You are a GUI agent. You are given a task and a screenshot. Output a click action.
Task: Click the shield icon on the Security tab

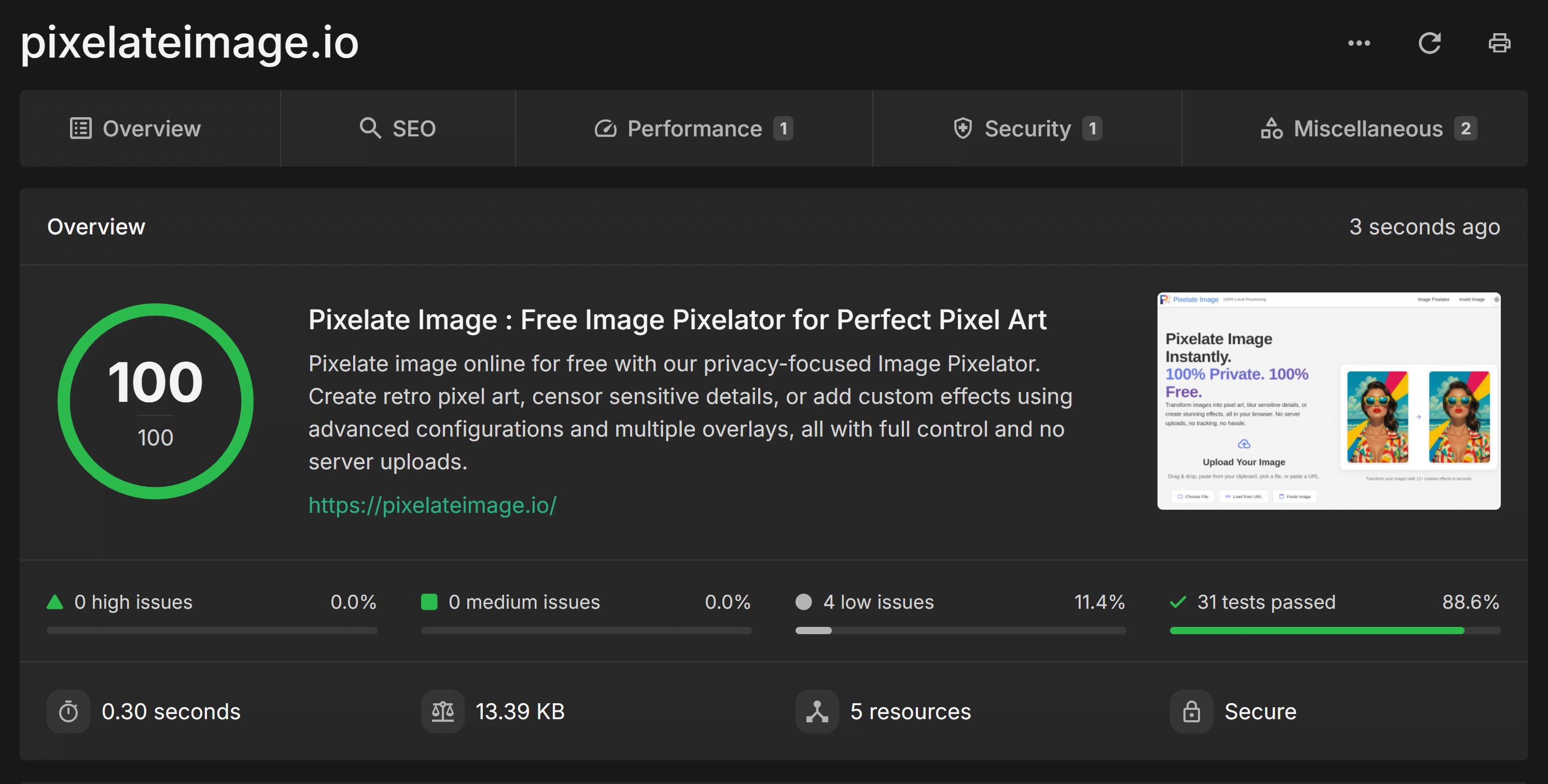pos(963,128)
